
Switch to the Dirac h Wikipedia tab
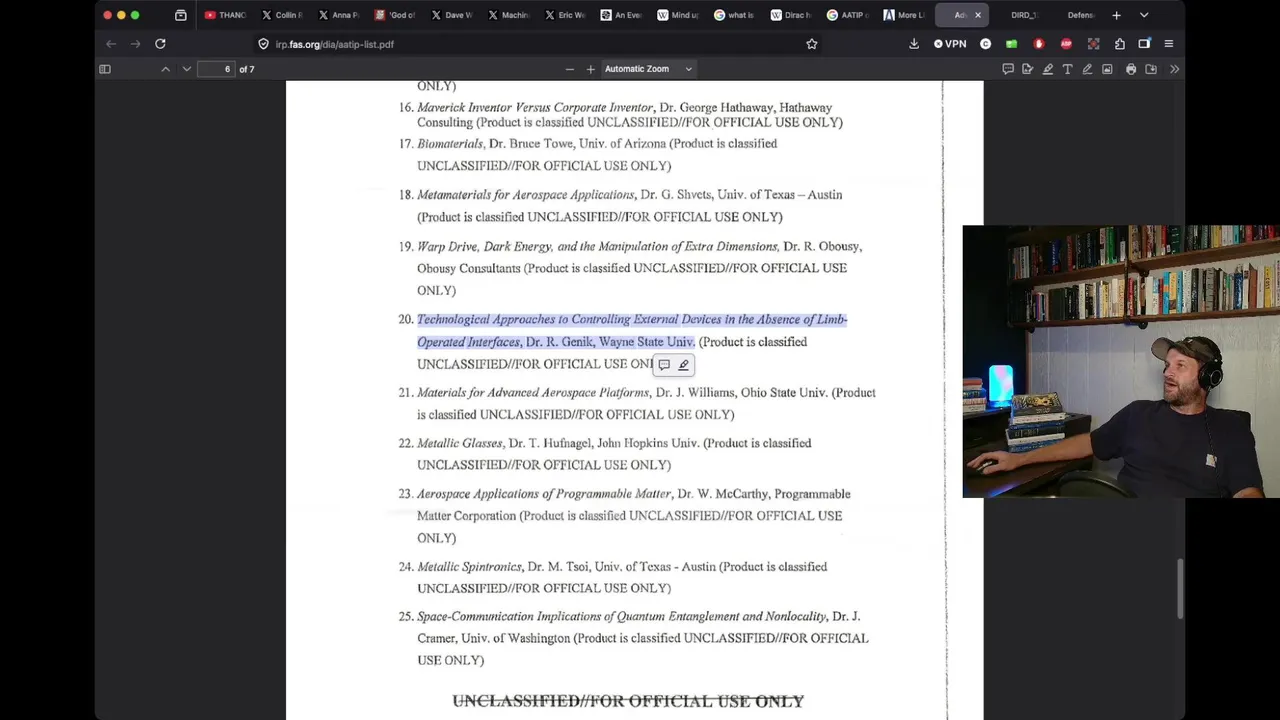click(x=792, y=15)
